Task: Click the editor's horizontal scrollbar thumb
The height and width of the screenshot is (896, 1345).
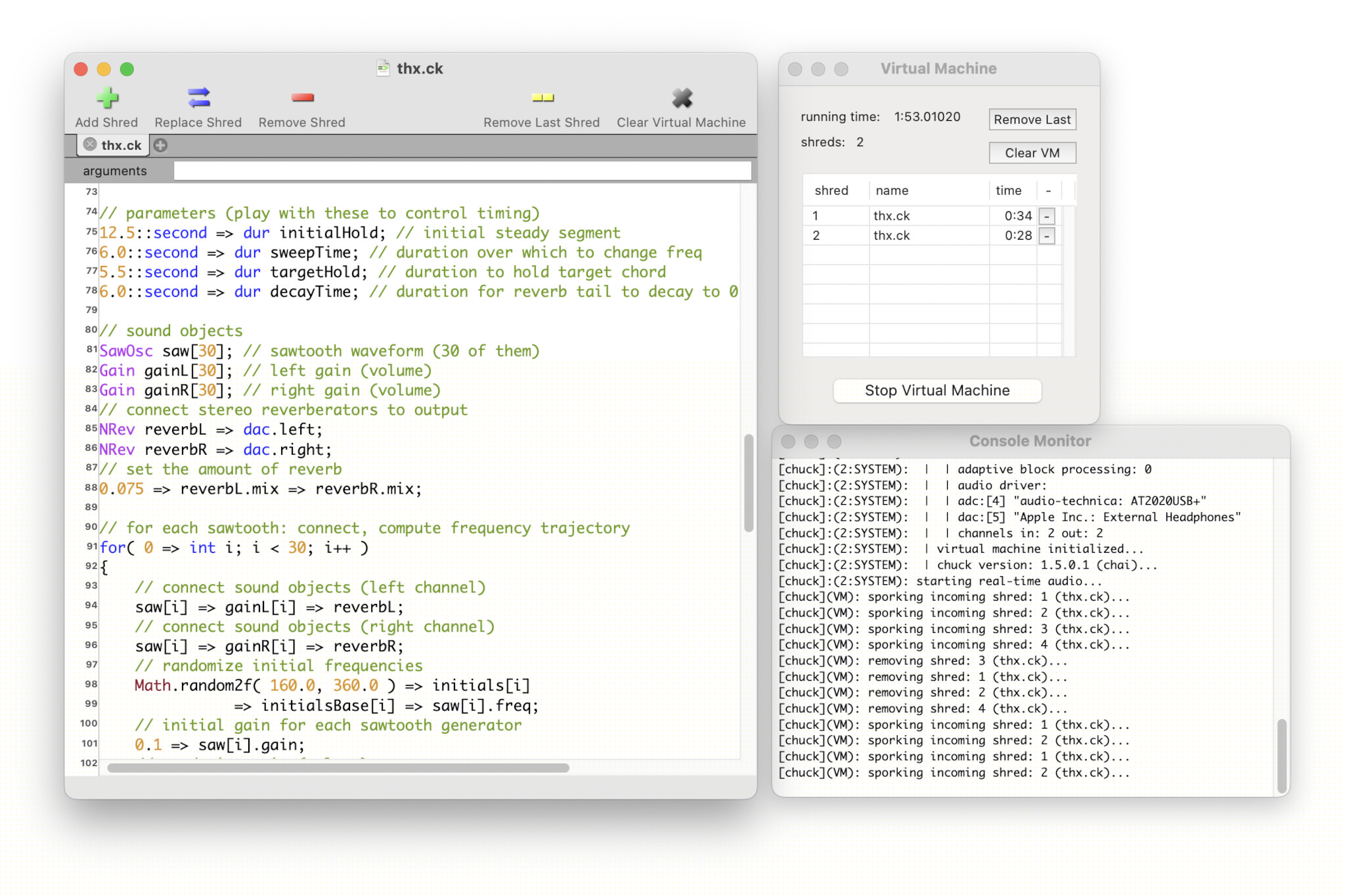Action: tap(338, 767)
